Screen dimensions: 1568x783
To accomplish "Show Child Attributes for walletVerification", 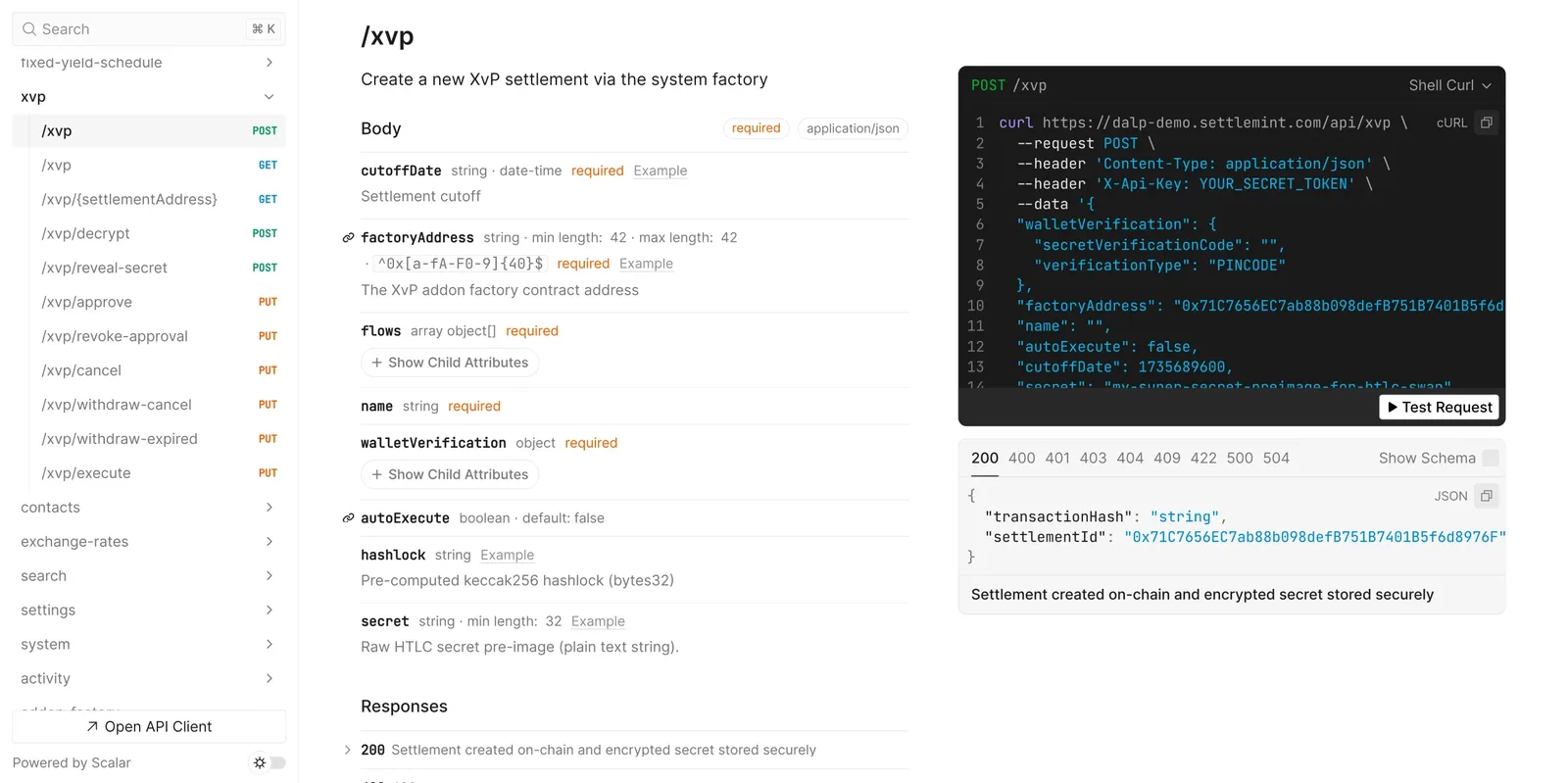I will pyautogui.click(x=450, y=474).
